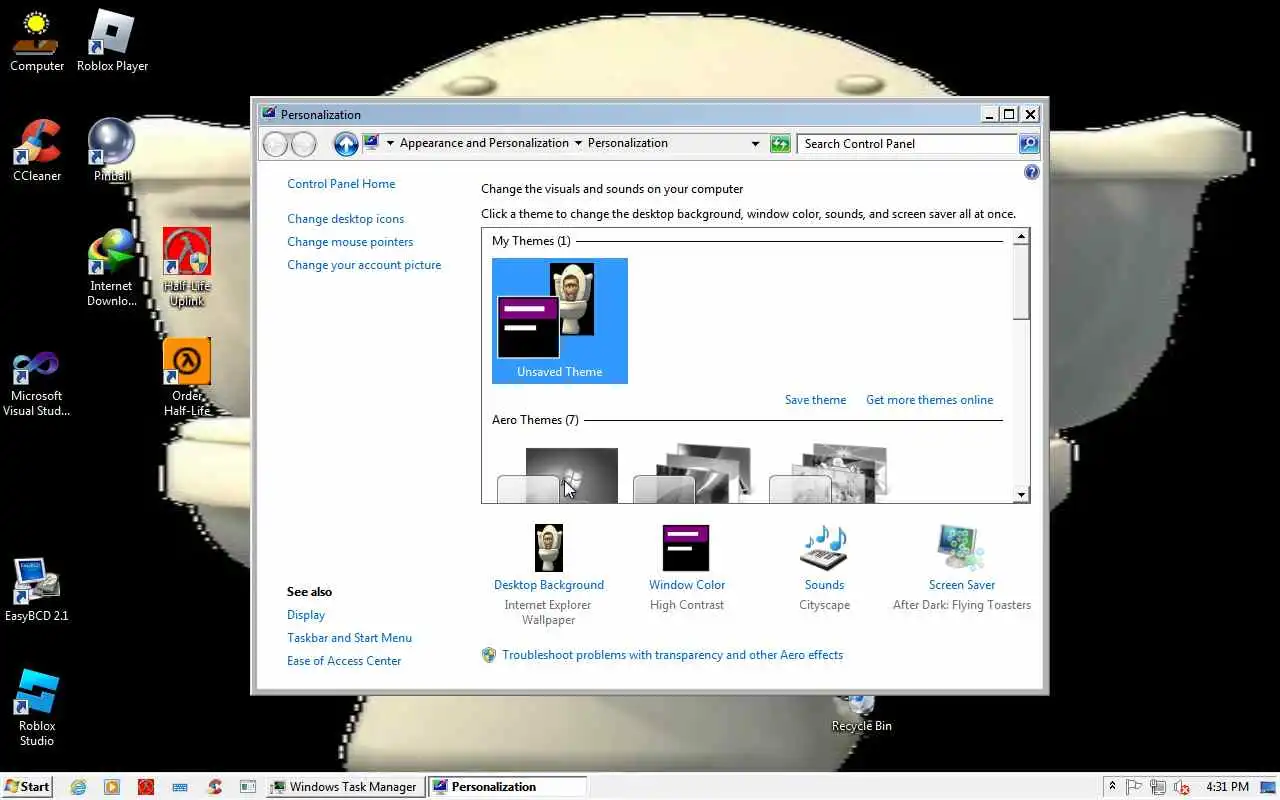Image resolution: width=1280 pixels, height=800 pixels.
Task: Open Ease of Access Center link
Action: coord(344,661)
